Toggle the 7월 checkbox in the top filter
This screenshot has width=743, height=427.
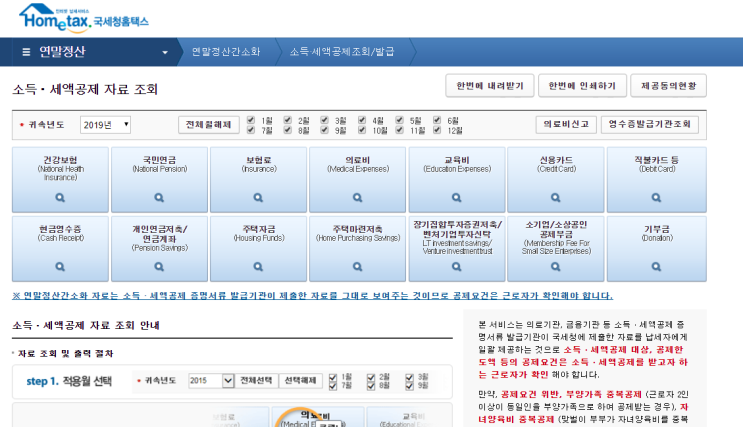click(x=251, y=130)
